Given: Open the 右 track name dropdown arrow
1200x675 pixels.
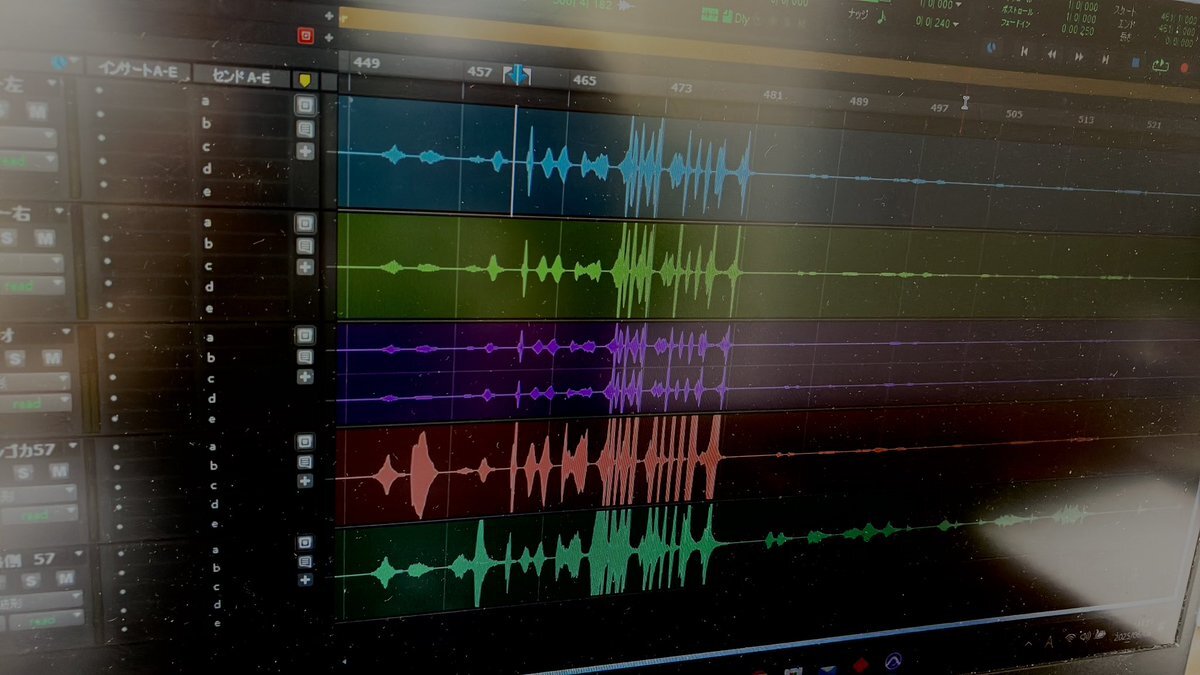Looking at the screenshot, I should [59, 212].
